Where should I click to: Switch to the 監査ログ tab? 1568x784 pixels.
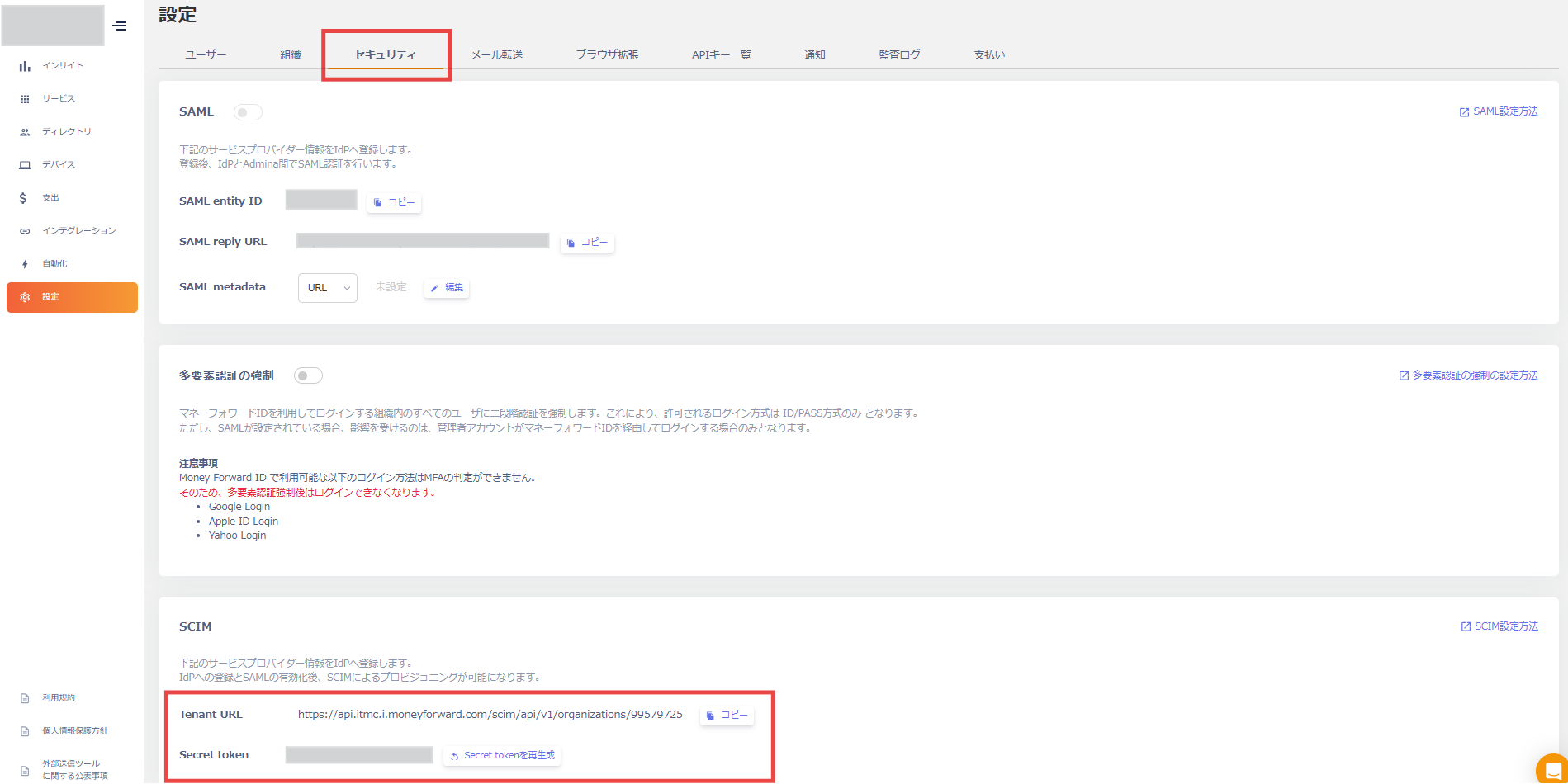(x=899, y=55)
